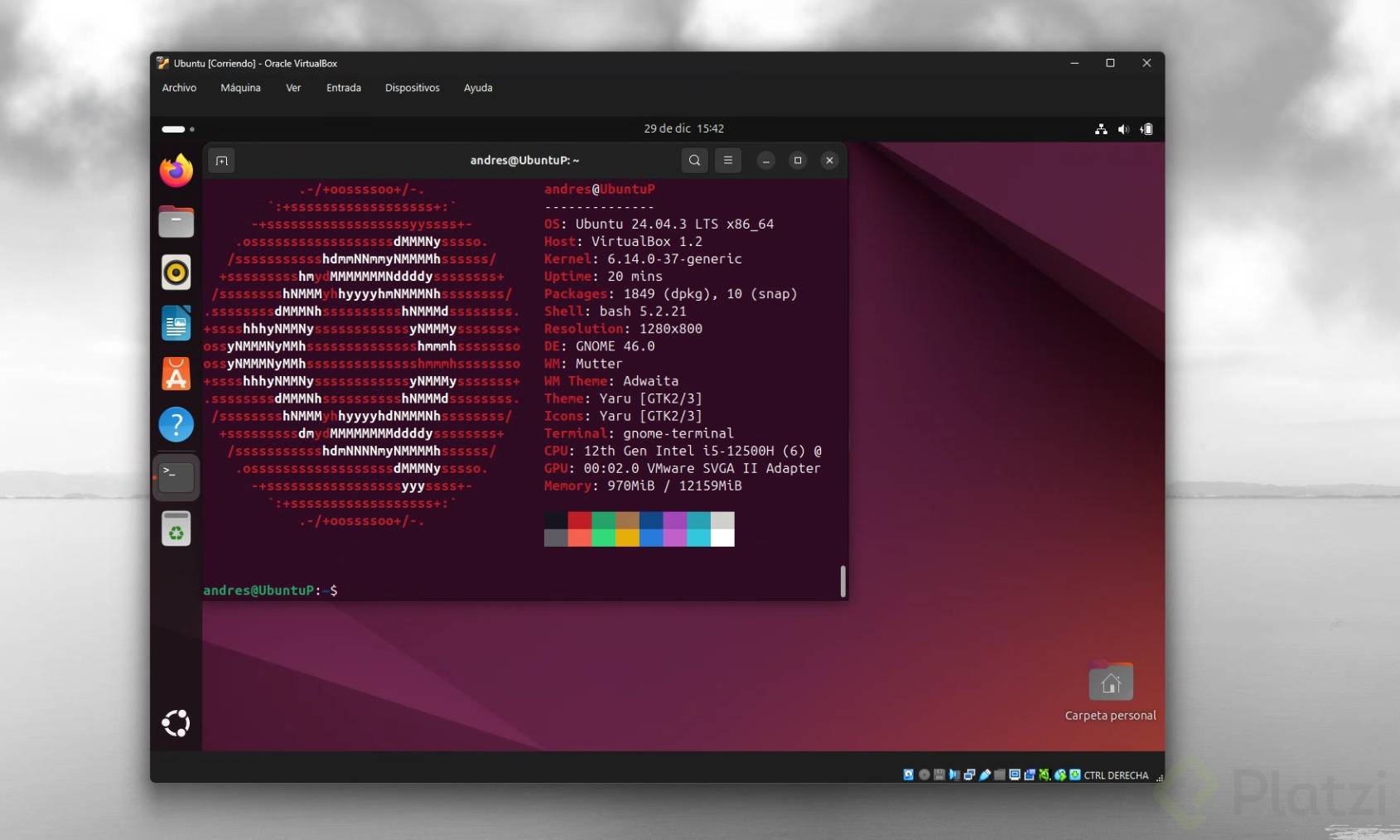This screenshot has width=1400, height=840.
Task: Click the volume speaker icon in the top bar
Action: (1123, 129)
